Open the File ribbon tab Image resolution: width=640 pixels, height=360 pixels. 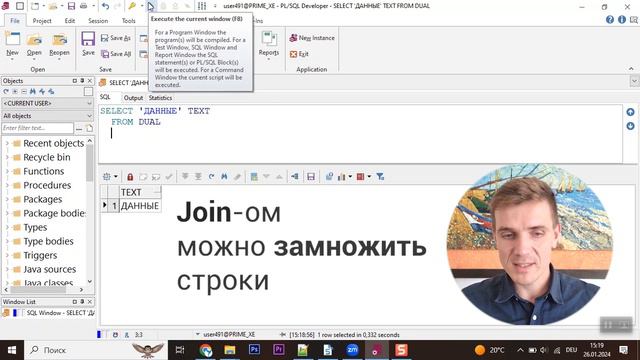(15, 20)
